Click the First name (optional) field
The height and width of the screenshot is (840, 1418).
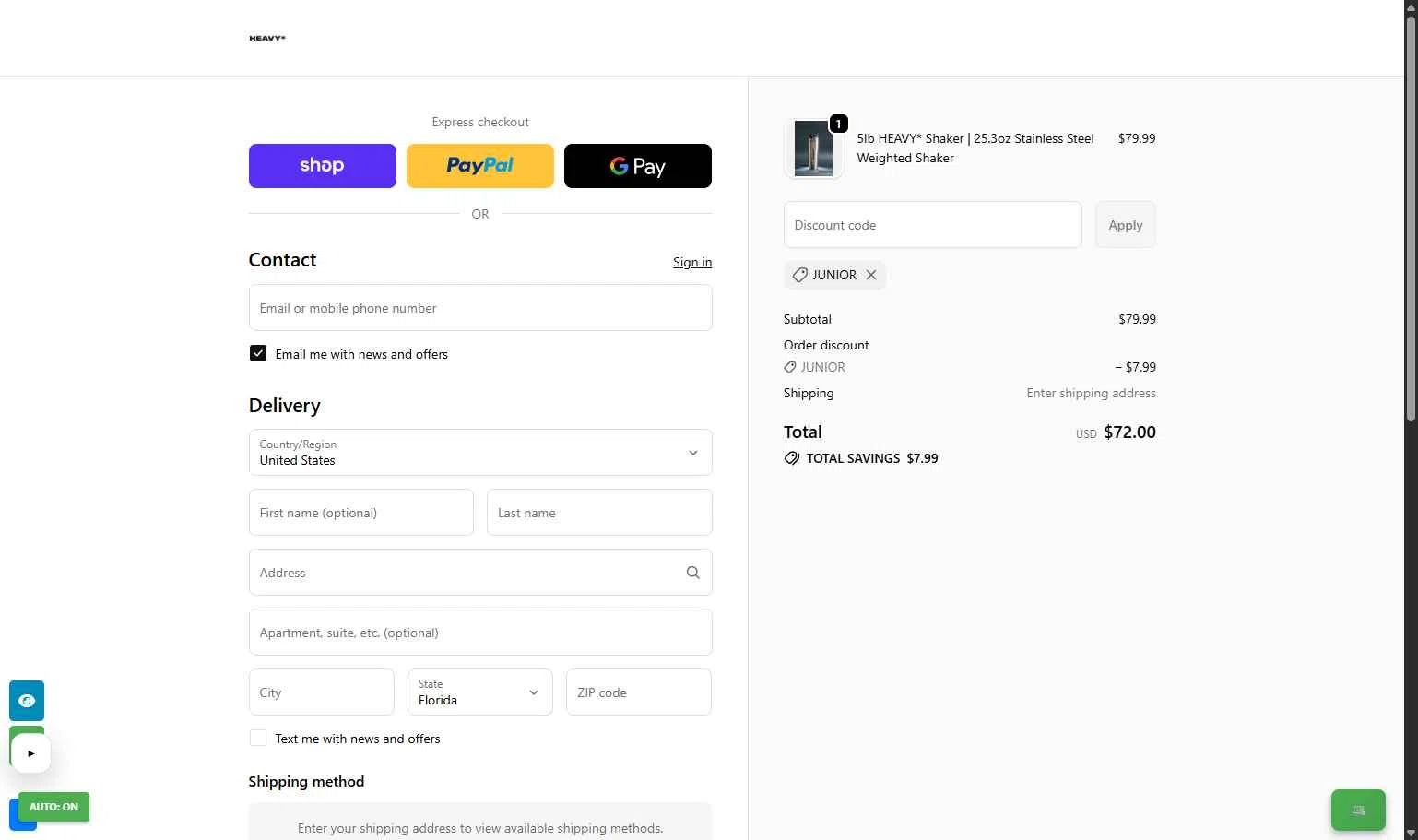361,513
